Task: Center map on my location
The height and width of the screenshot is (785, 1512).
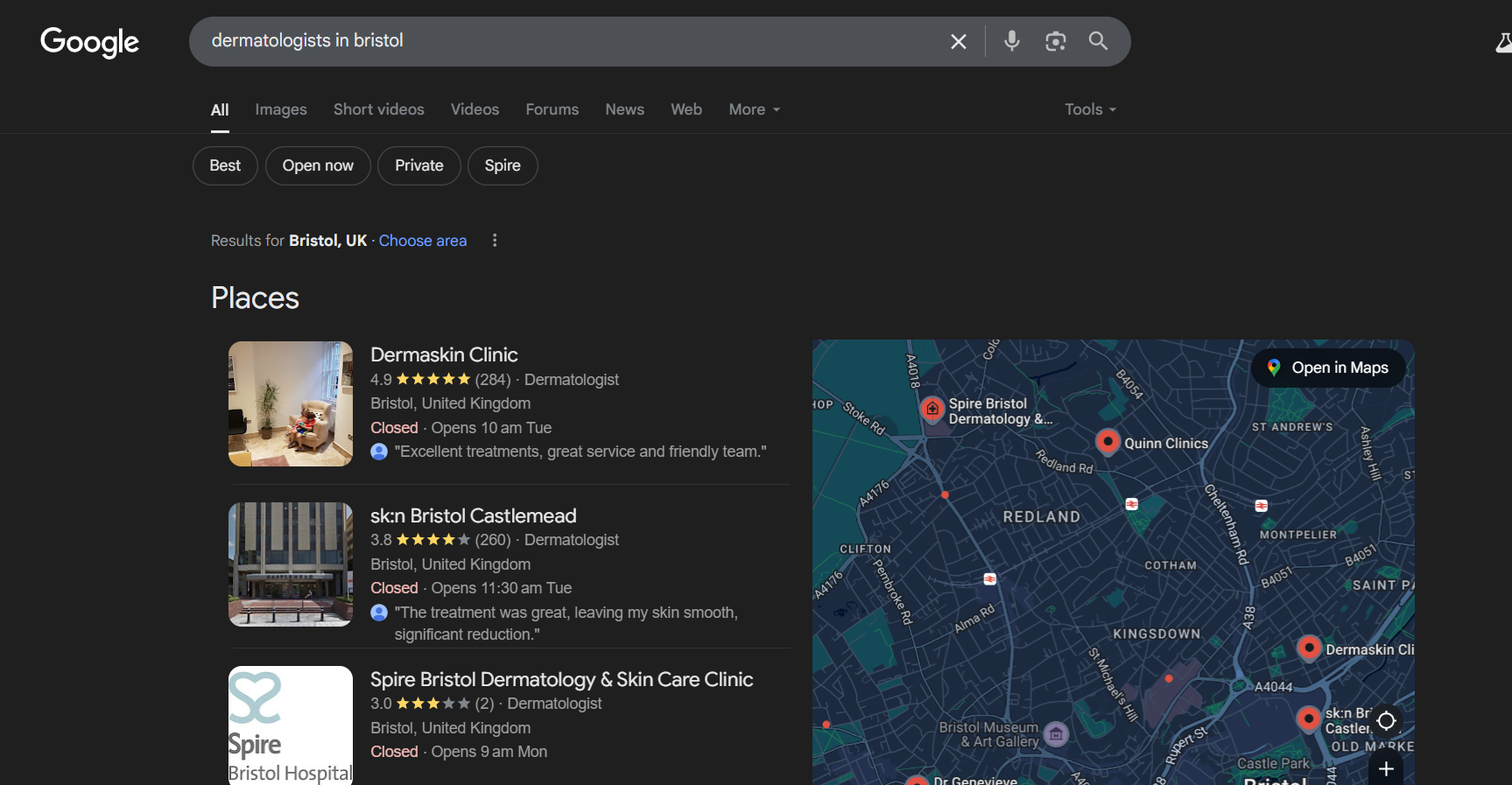Action: [1386, 721]
